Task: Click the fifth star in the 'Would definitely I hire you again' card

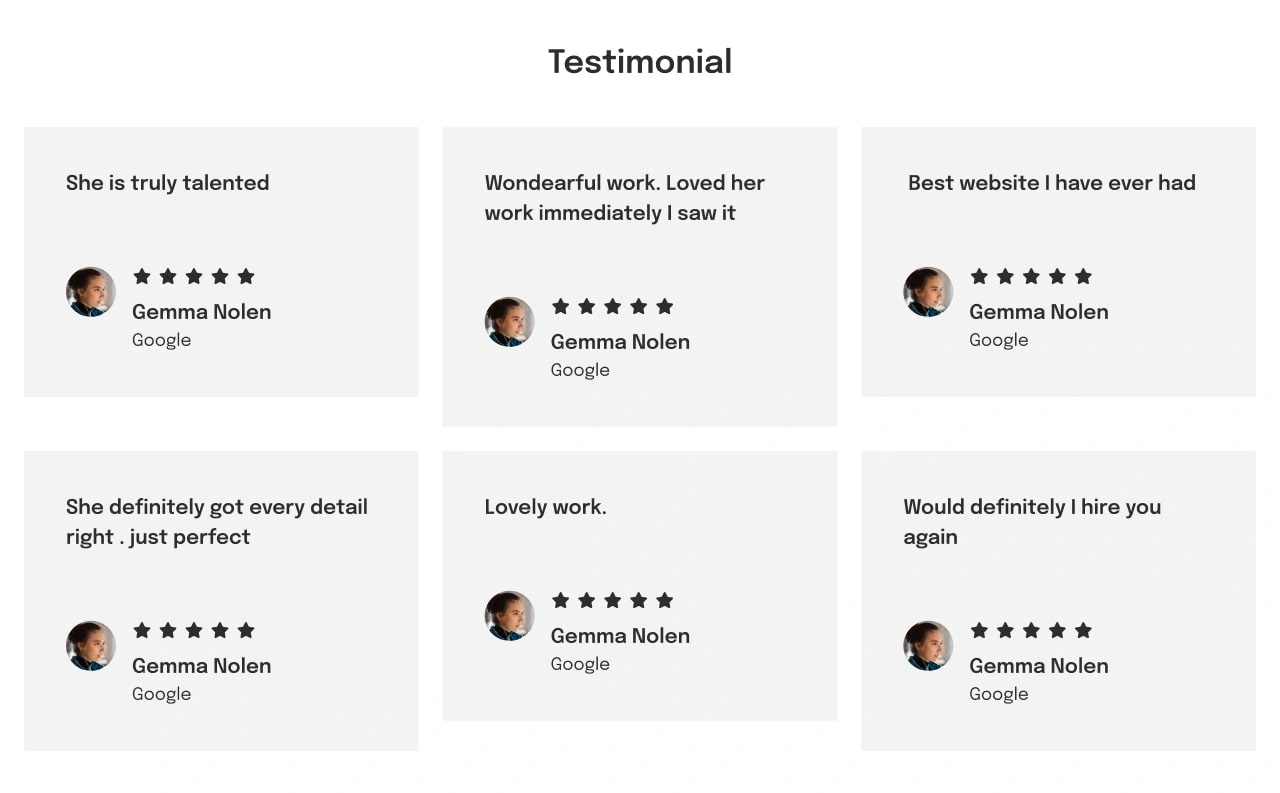Action: tap(1083, 630)
